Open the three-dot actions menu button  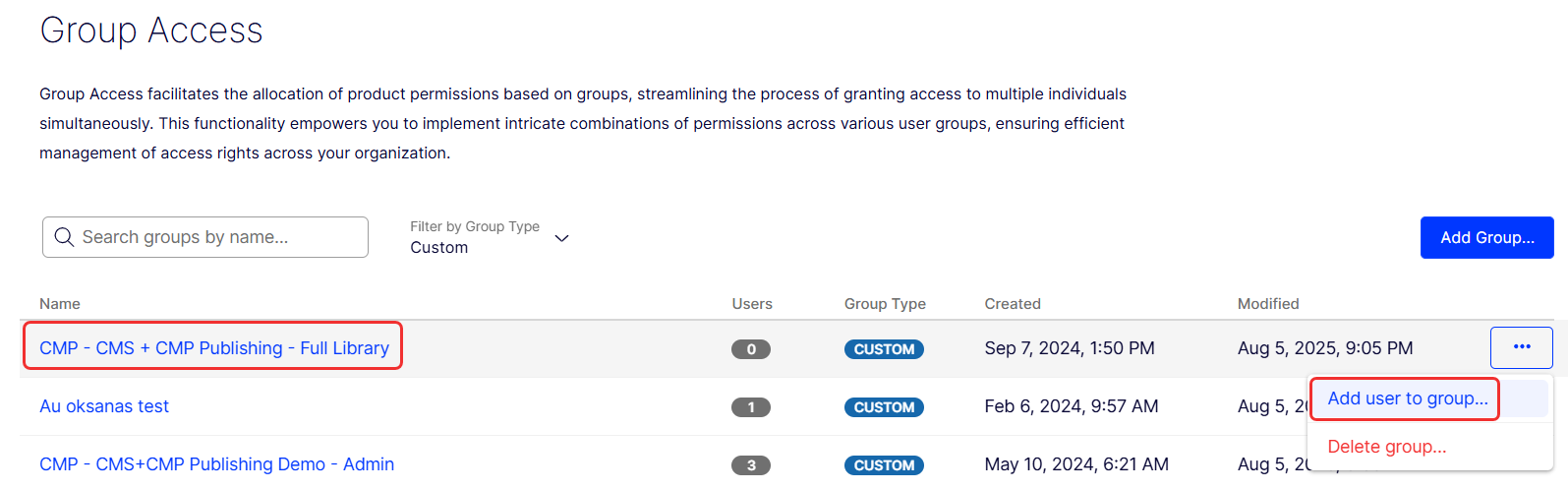click(1521, 347)
